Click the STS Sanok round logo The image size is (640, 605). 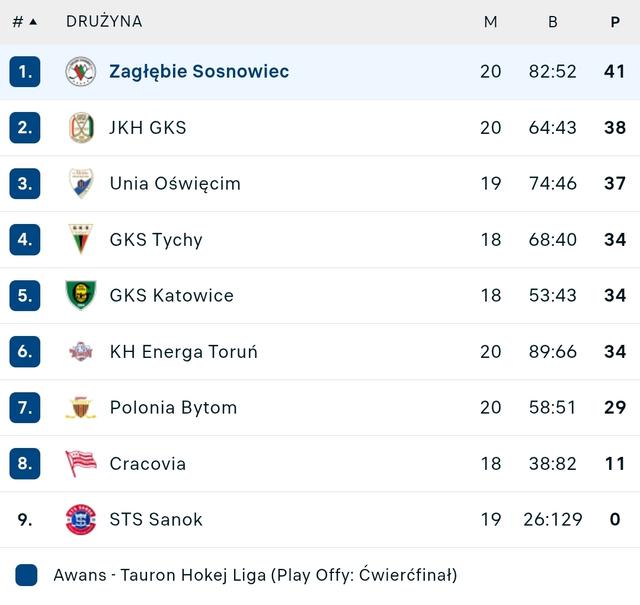(80, 519)
